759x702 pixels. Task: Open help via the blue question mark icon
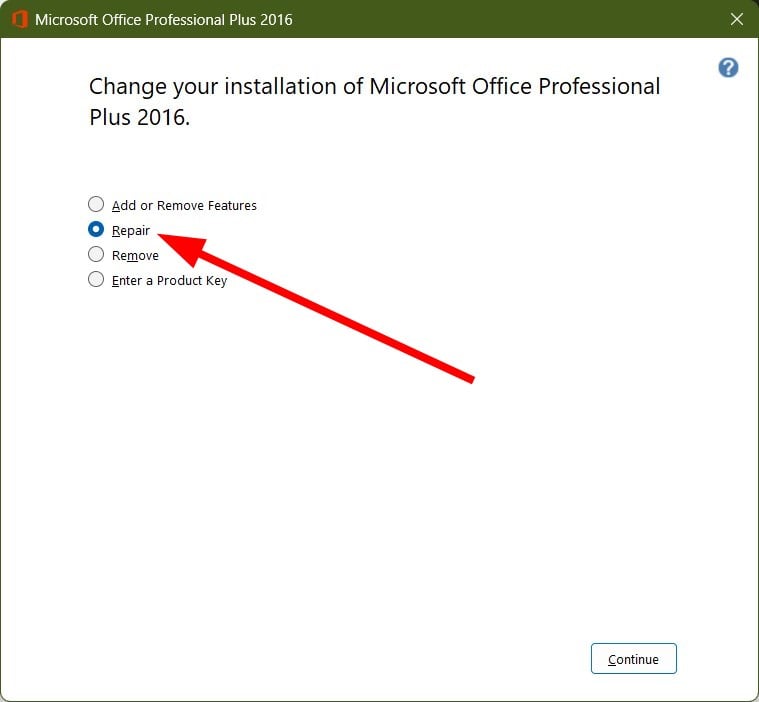(x=728, y=68)
